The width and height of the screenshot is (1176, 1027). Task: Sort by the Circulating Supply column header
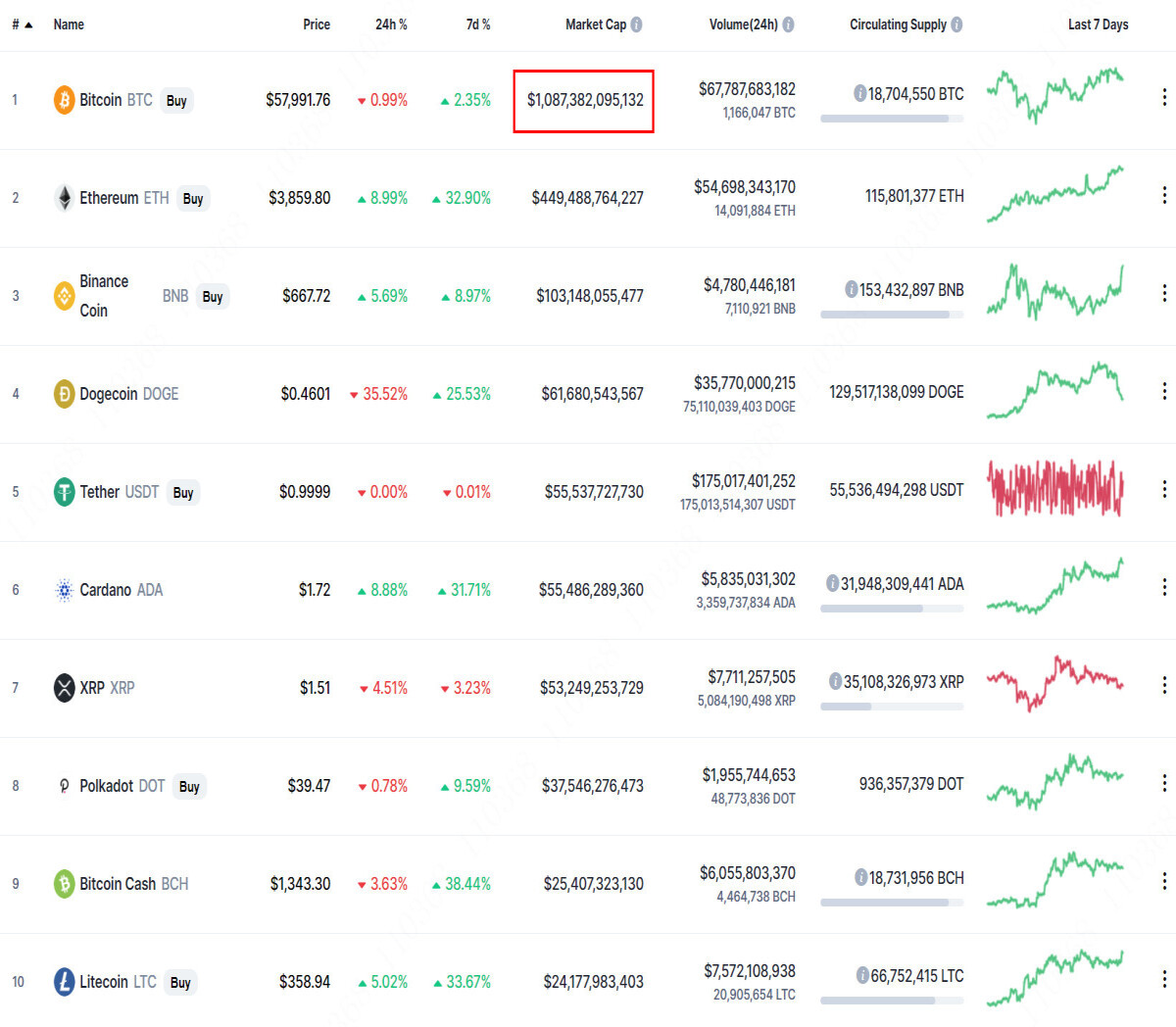point(898,24)
